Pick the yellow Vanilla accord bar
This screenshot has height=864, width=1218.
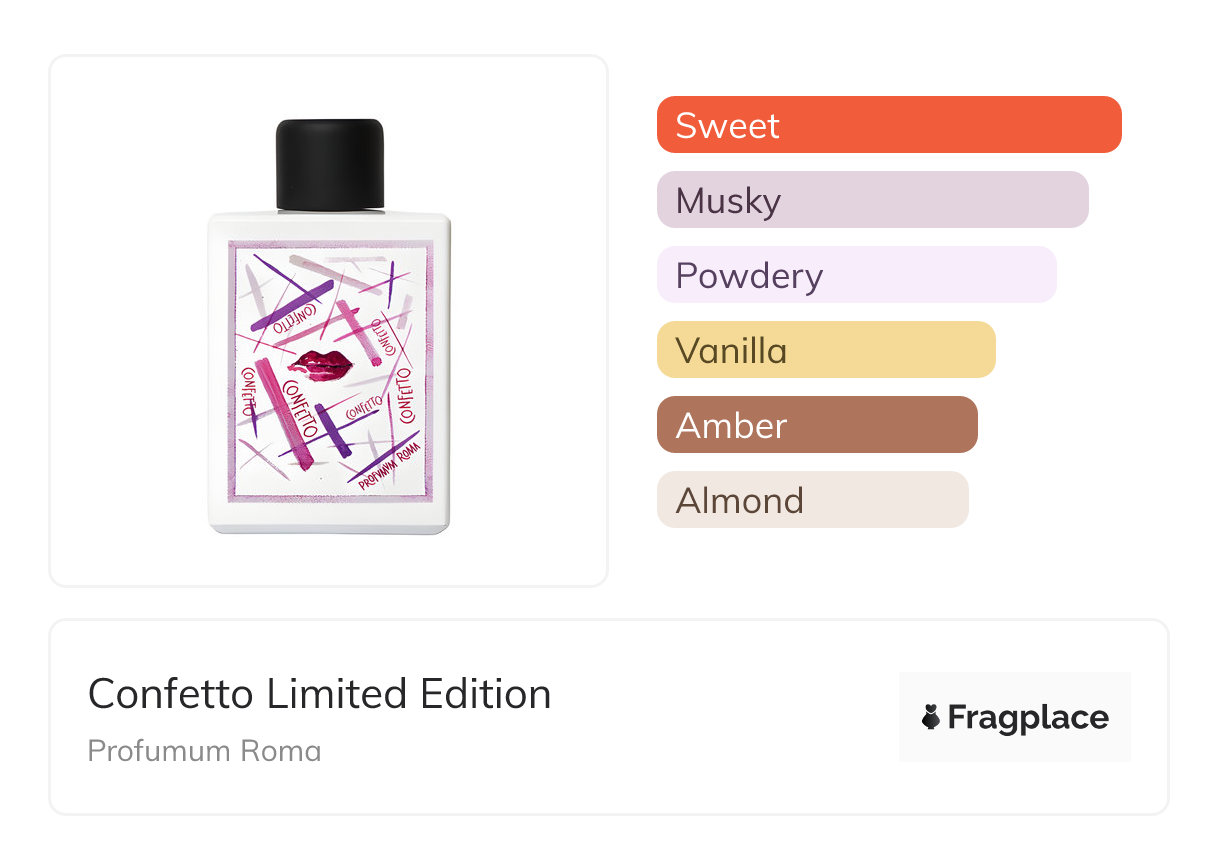click(x=825, y=350)
